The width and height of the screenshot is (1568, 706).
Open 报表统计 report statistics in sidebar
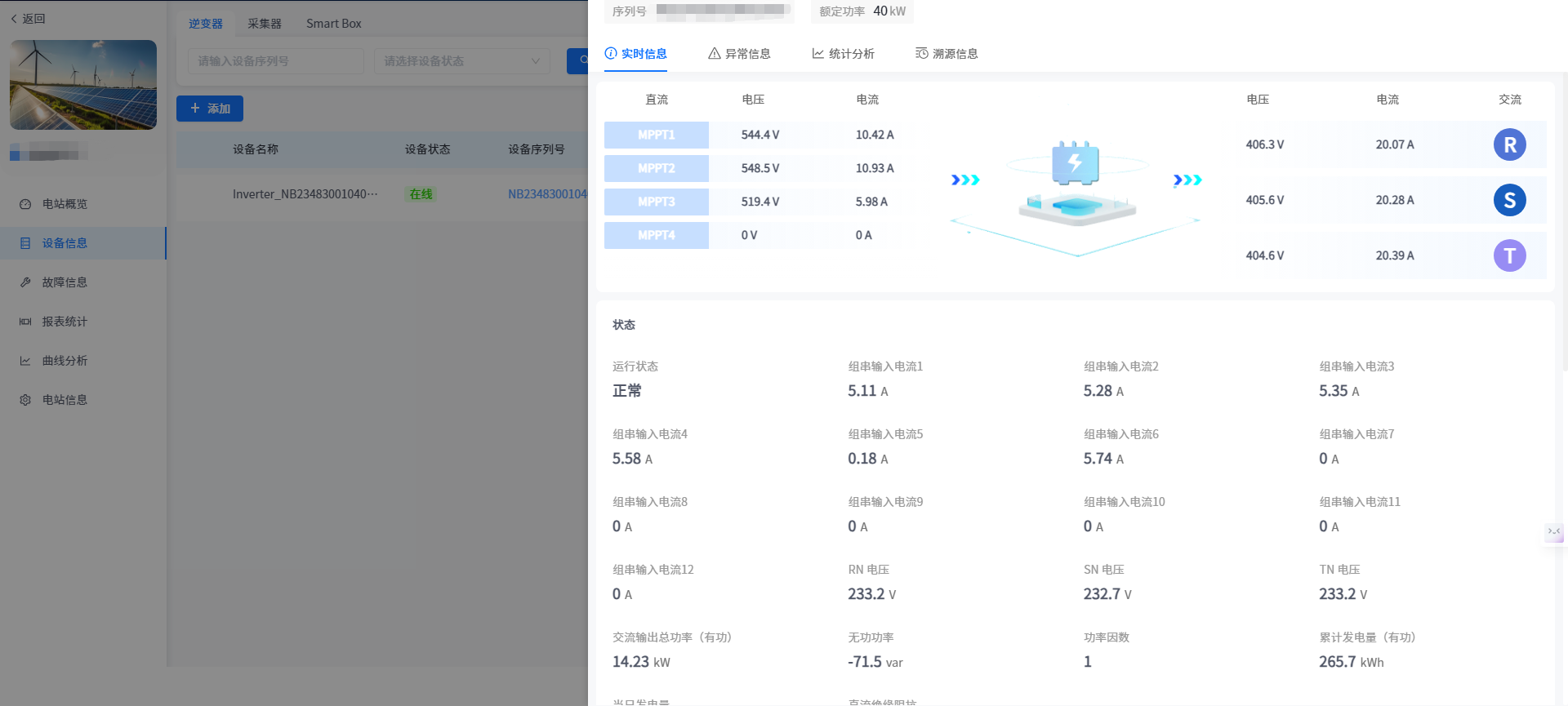click(x=65, y=322)
